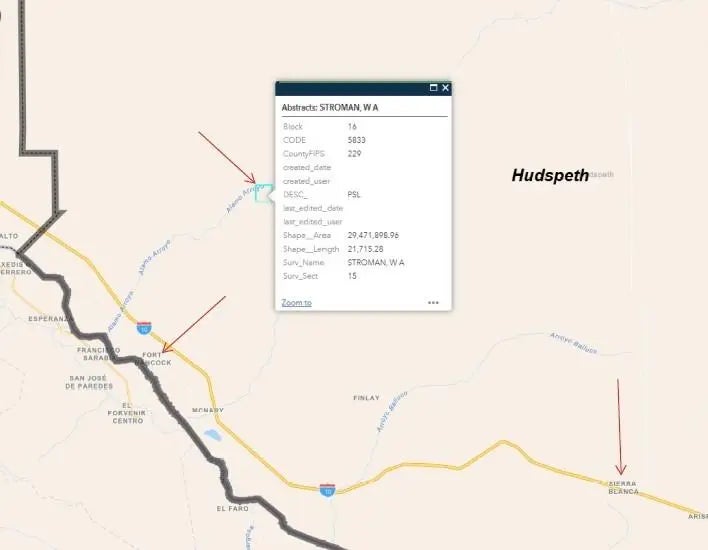Click the popup's dark title bar
The height and width of the screenshot is (550, 708).
pyautogui.click(x=352, y=88)
